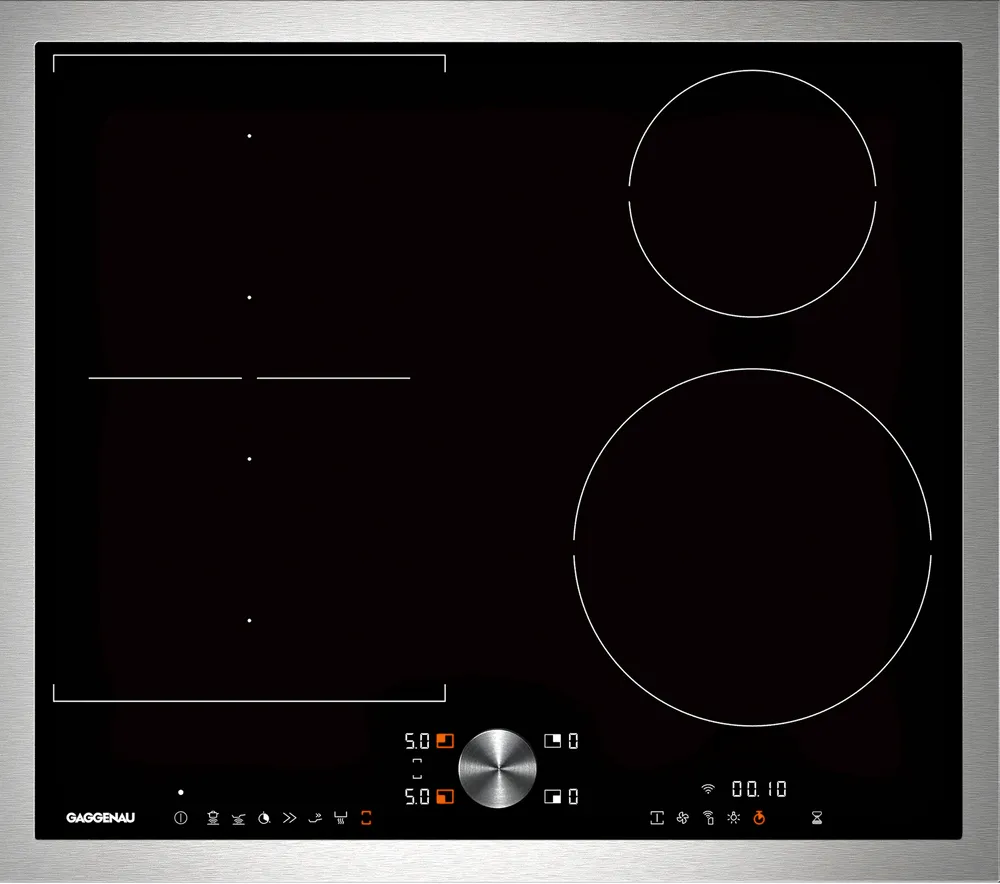
Task: Tap the child lock symbol
Action: (657, 817)
